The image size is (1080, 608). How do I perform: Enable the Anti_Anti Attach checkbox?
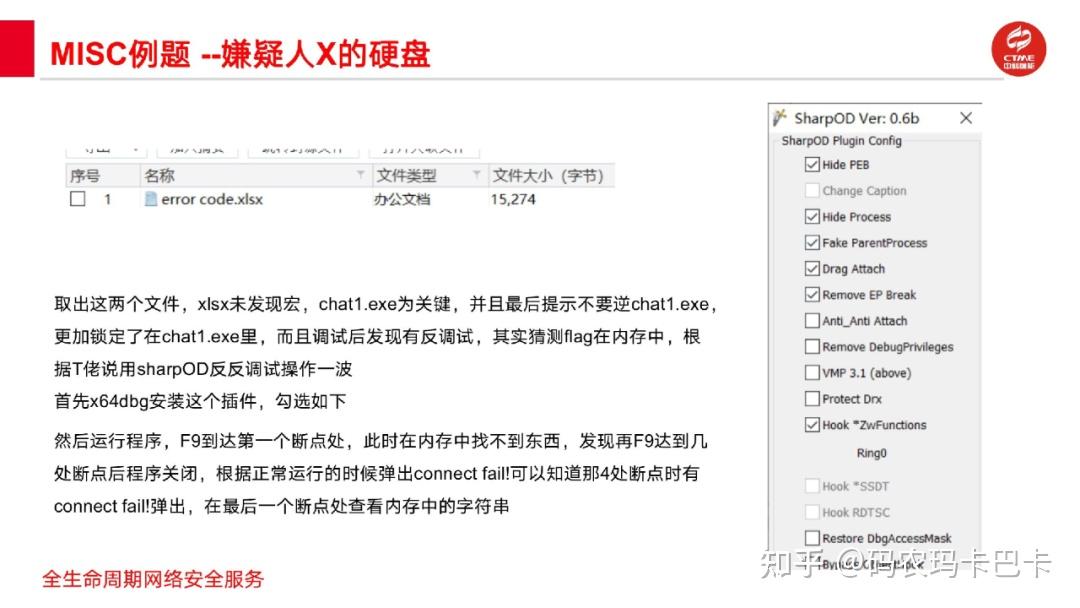pos(812,321)
